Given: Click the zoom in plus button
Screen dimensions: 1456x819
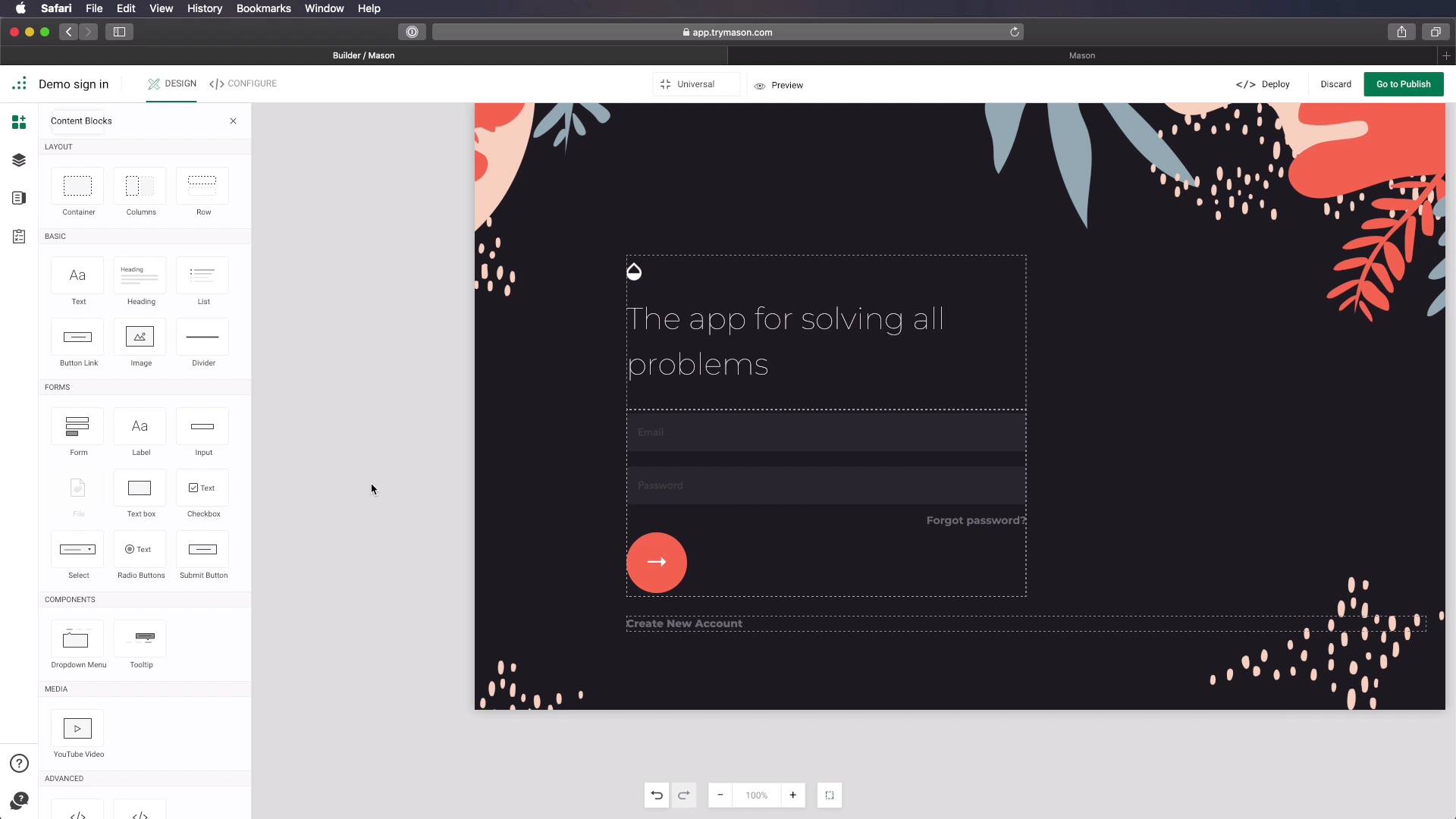Looking at the screenshot, I should [x=793, y=795].
